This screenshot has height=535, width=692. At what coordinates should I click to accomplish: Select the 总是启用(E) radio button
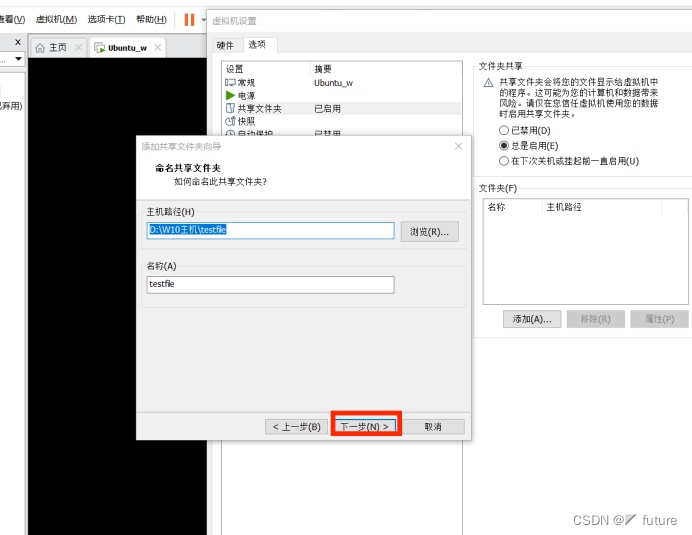coord(504,146)
